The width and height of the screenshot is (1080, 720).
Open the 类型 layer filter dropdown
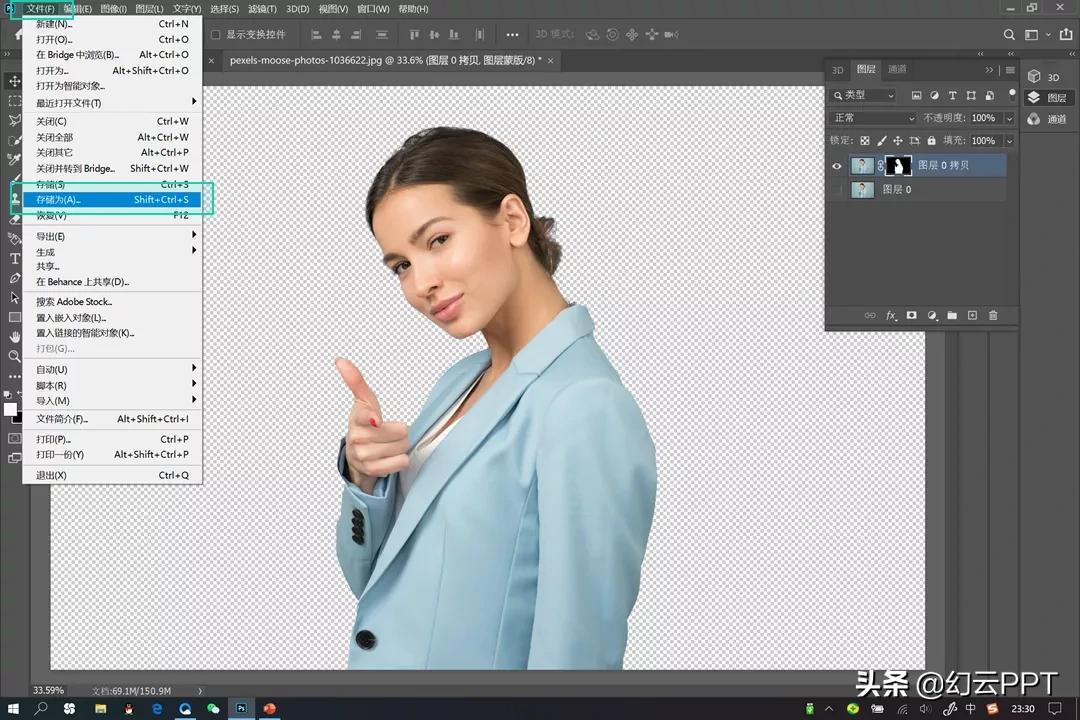point(863,95)
